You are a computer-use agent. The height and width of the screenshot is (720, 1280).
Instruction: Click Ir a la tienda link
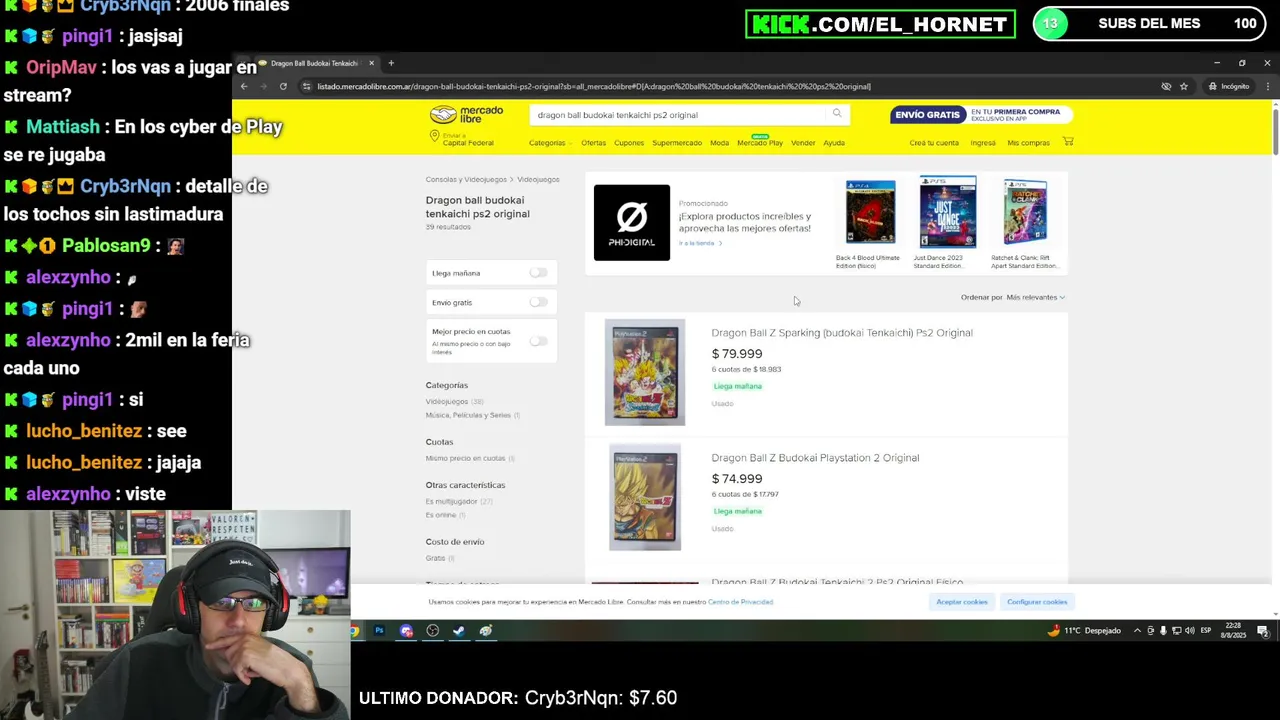pos(699,243)
